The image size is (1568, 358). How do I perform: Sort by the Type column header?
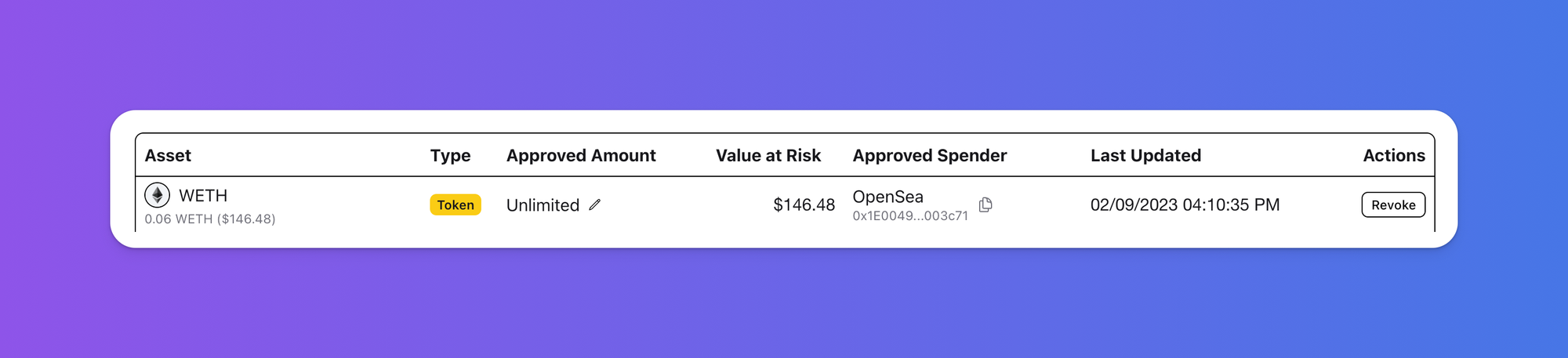(x=450, y=155)
